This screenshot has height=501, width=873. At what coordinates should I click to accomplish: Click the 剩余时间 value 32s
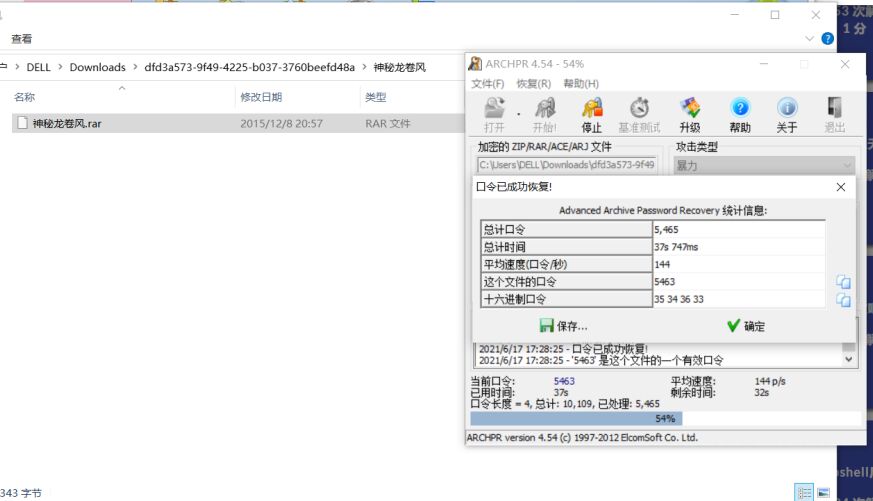tap(762, 392)
